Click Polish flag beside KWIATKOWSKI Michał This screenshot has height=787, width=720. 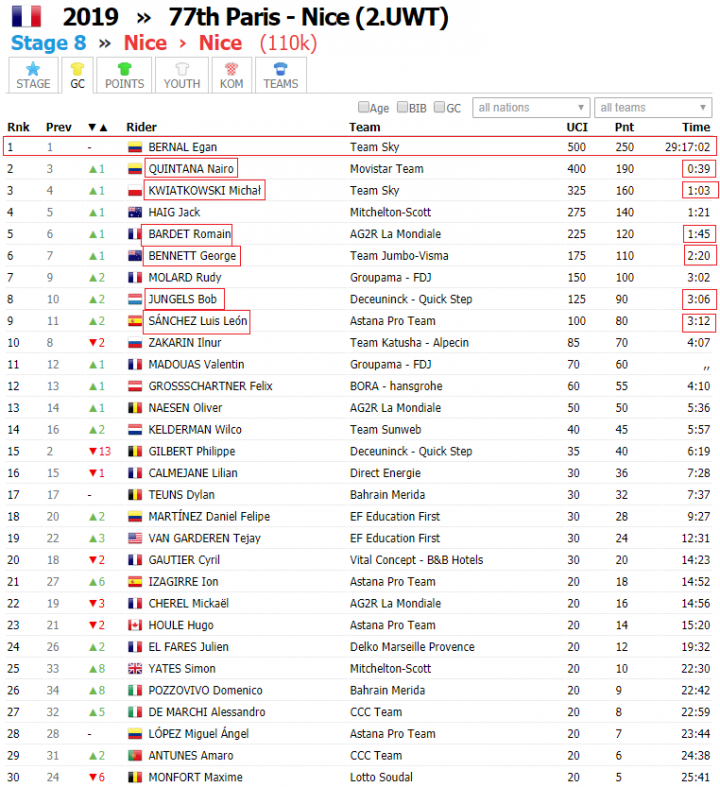pos(134,191)
